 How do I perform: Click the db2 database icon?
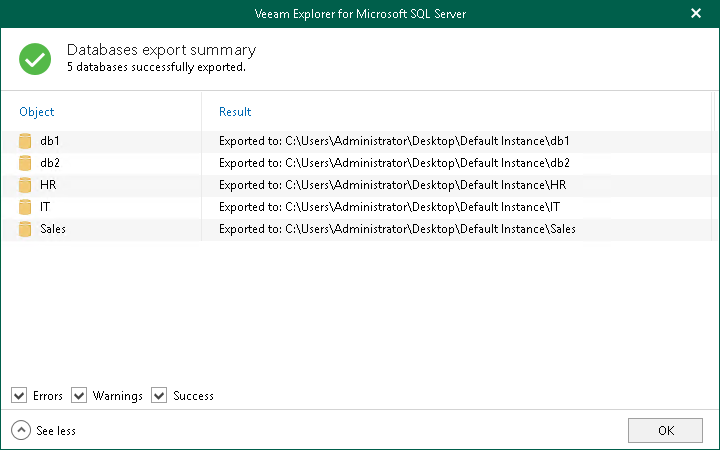[x=26, y=163]
